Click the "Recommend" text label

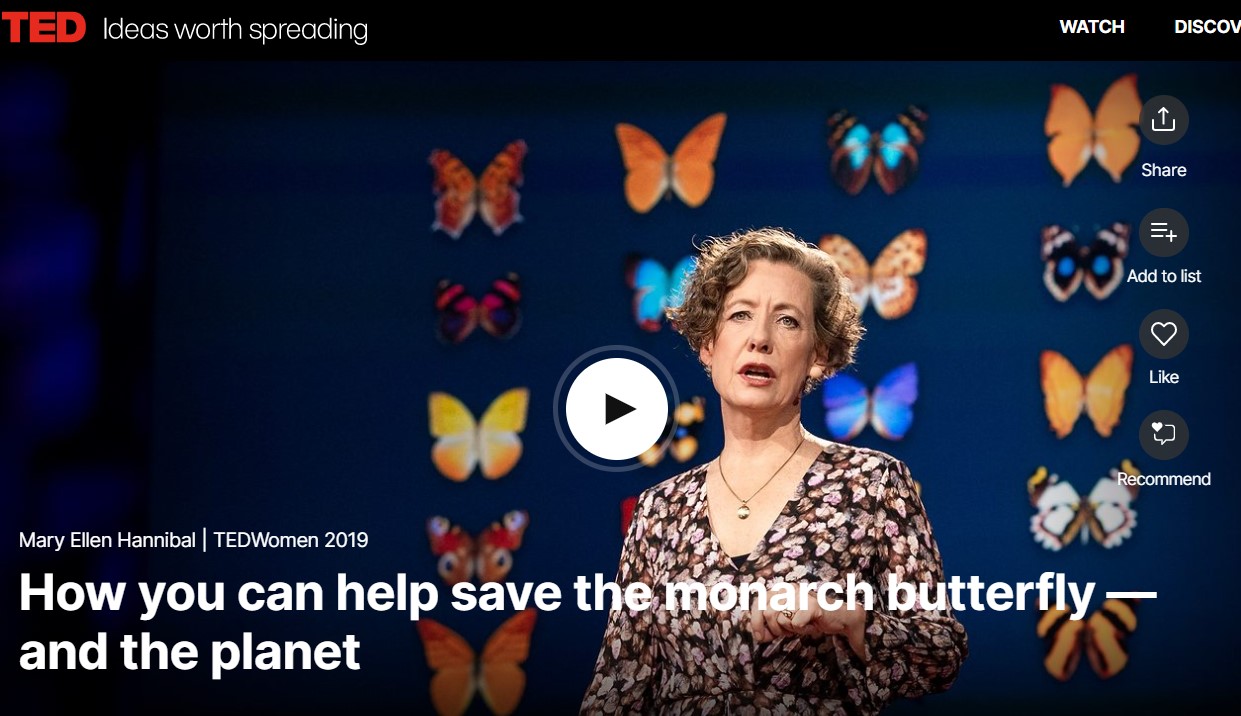[1164, 479]
